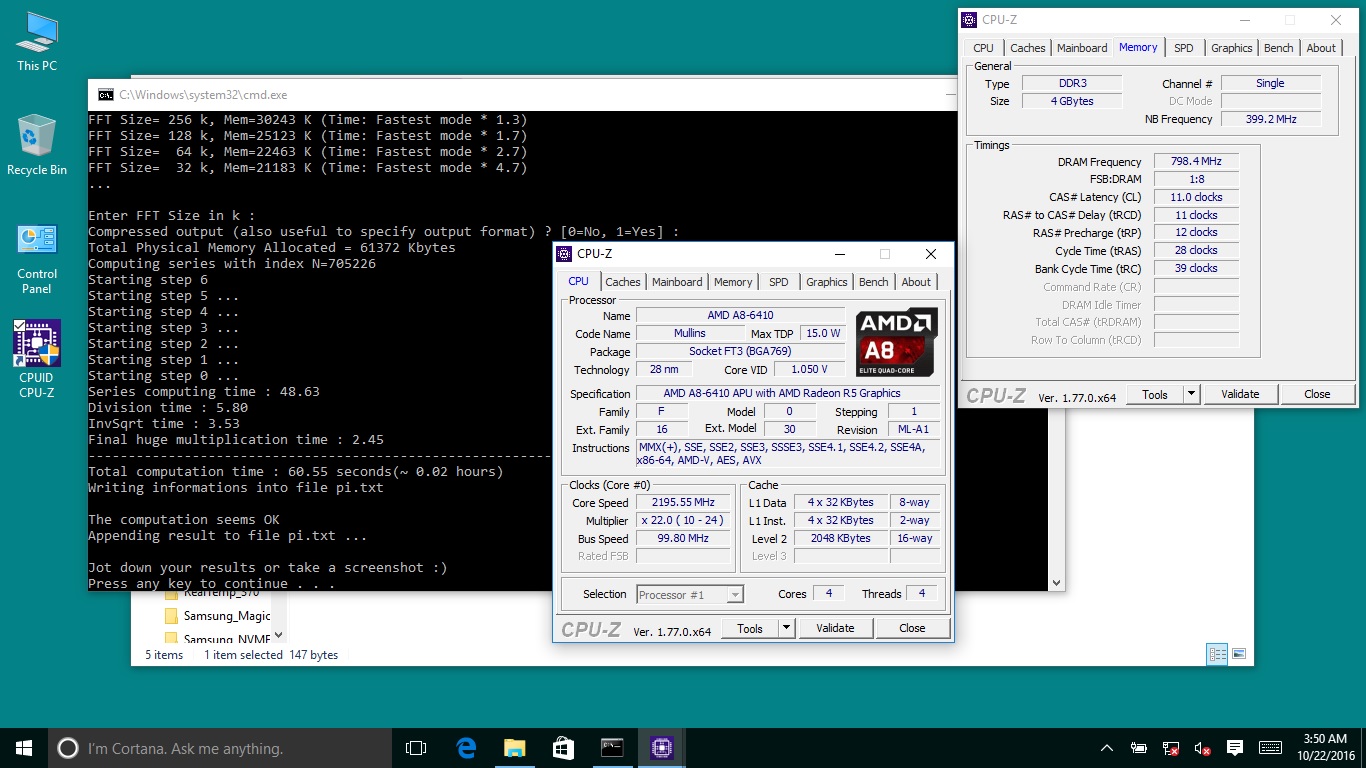Open About tab in front CPU-Z
This screenshot has width=1366, height=768.
tap(916, 282)
